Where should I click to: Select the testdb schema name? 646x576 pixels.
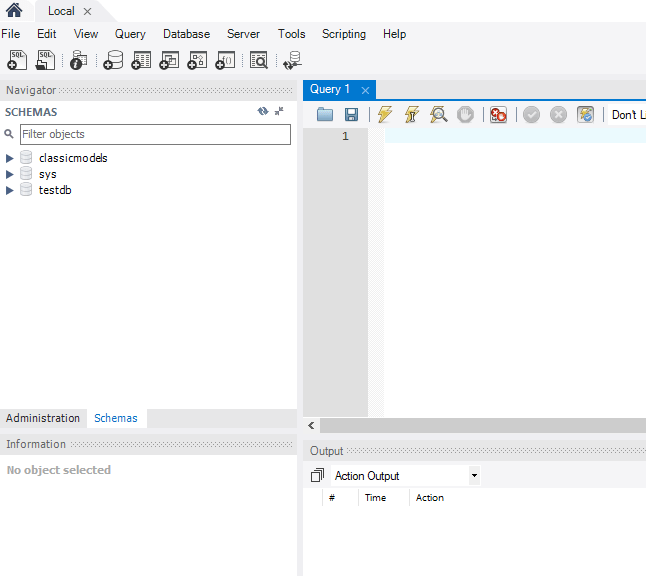[55, 190]
